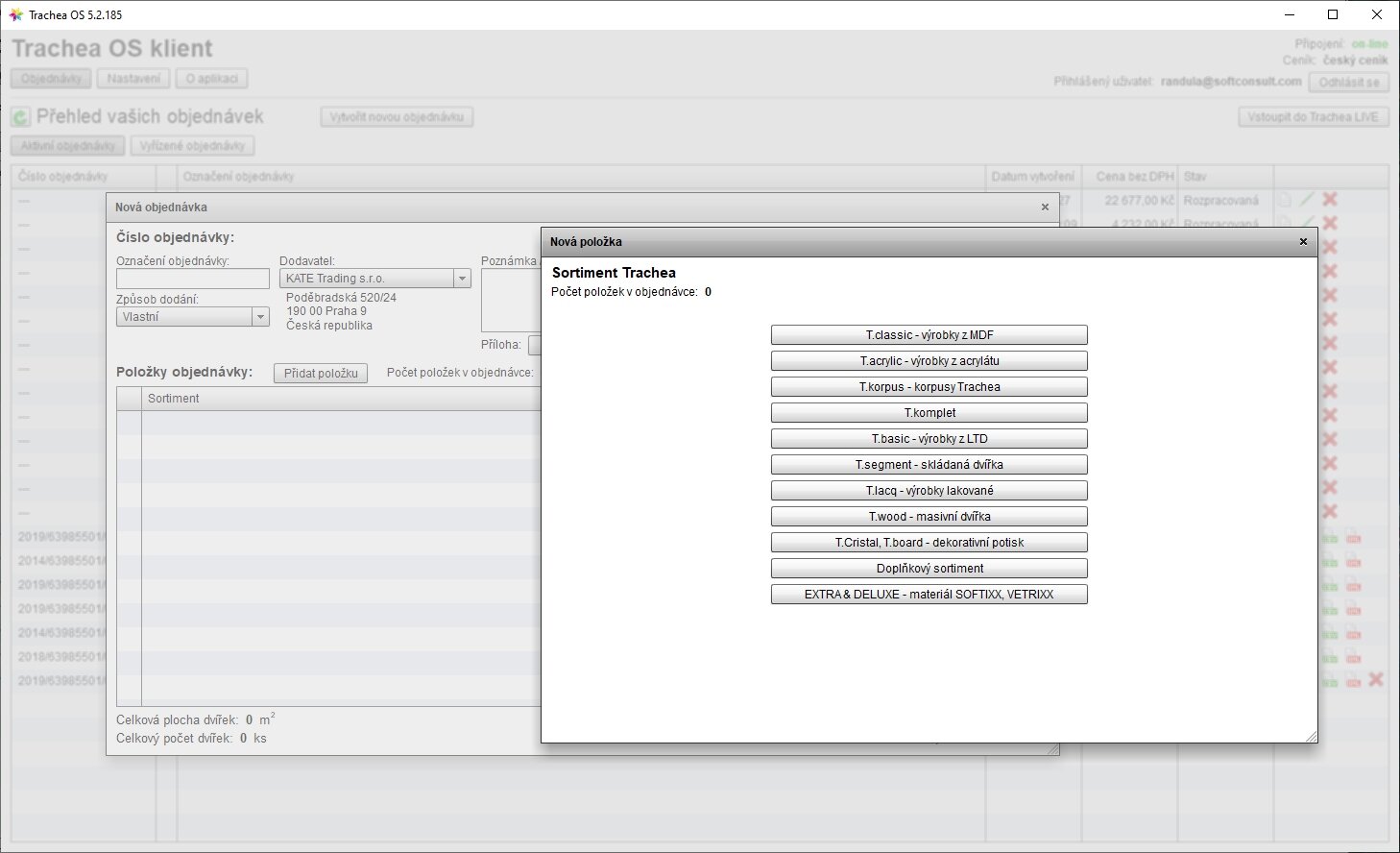
Task: Click resize grip of Nová položka dialog
Action: tap(1311, 736)
